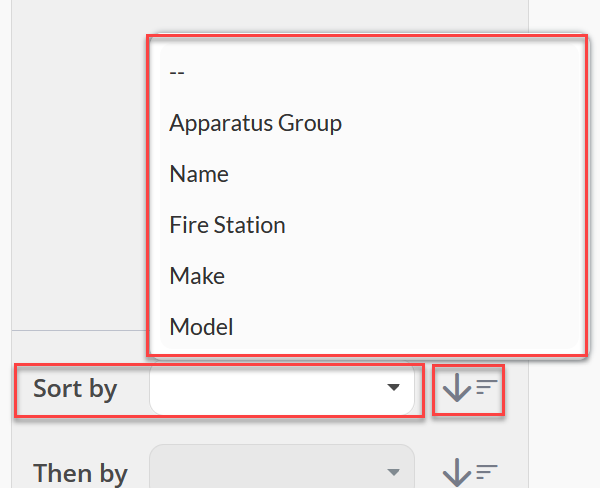Click the empty gray panel above Sort by

(x=78, y=165)
